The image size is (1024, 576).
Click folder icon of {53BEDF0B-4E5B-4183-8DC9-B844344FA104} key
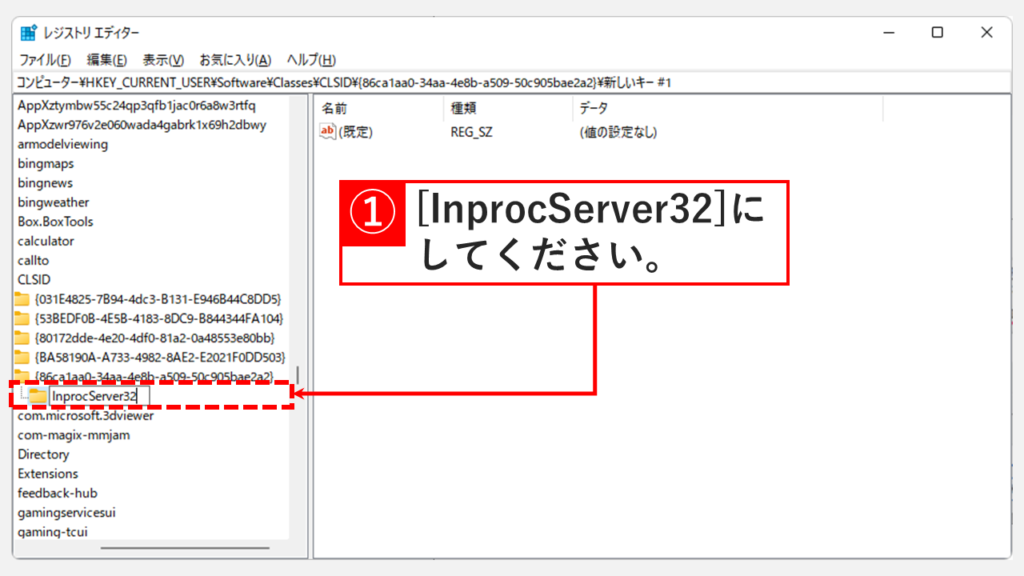(22, 318)
